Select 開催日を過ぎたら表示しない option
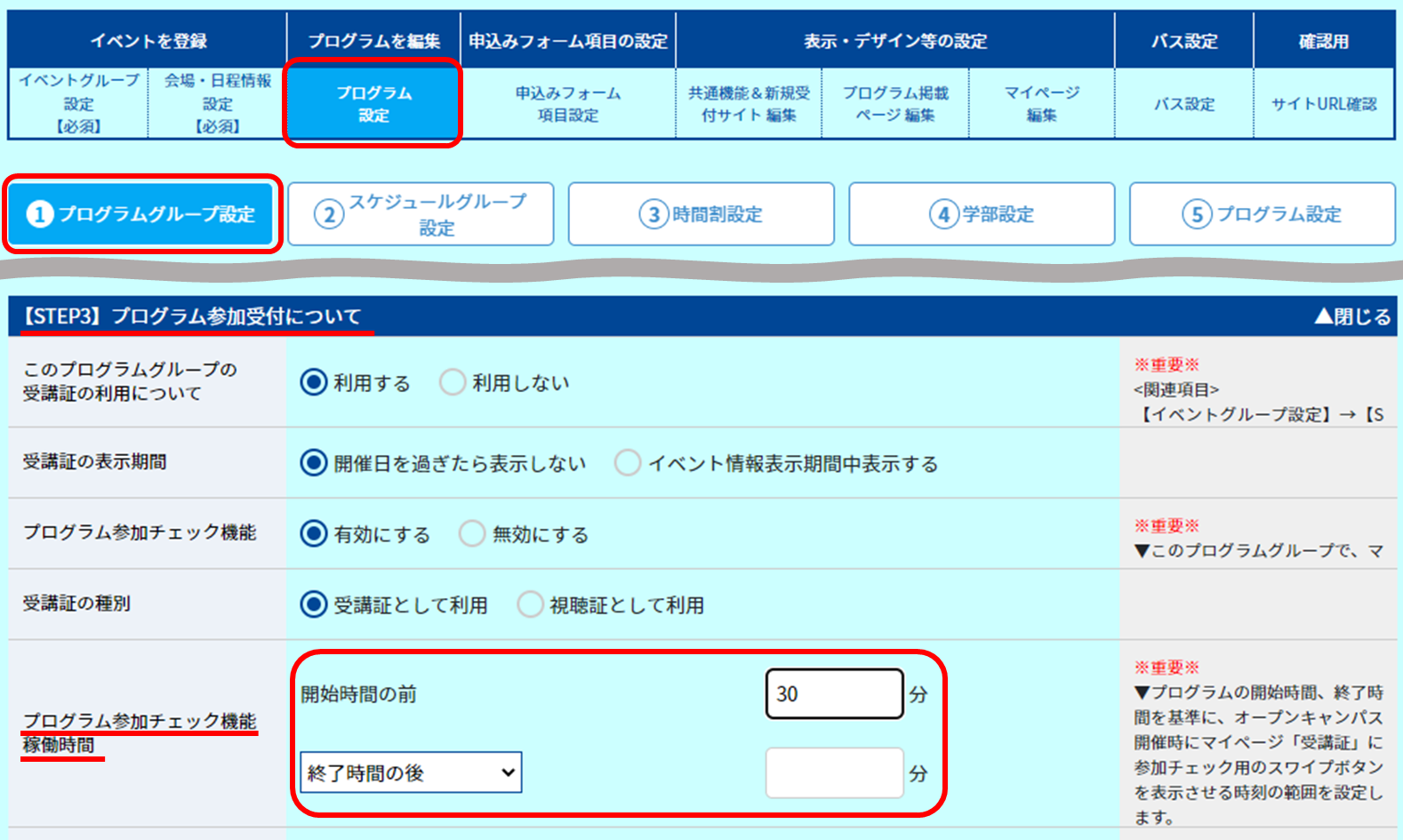1403x840 pixels. (x=314, y=463)
